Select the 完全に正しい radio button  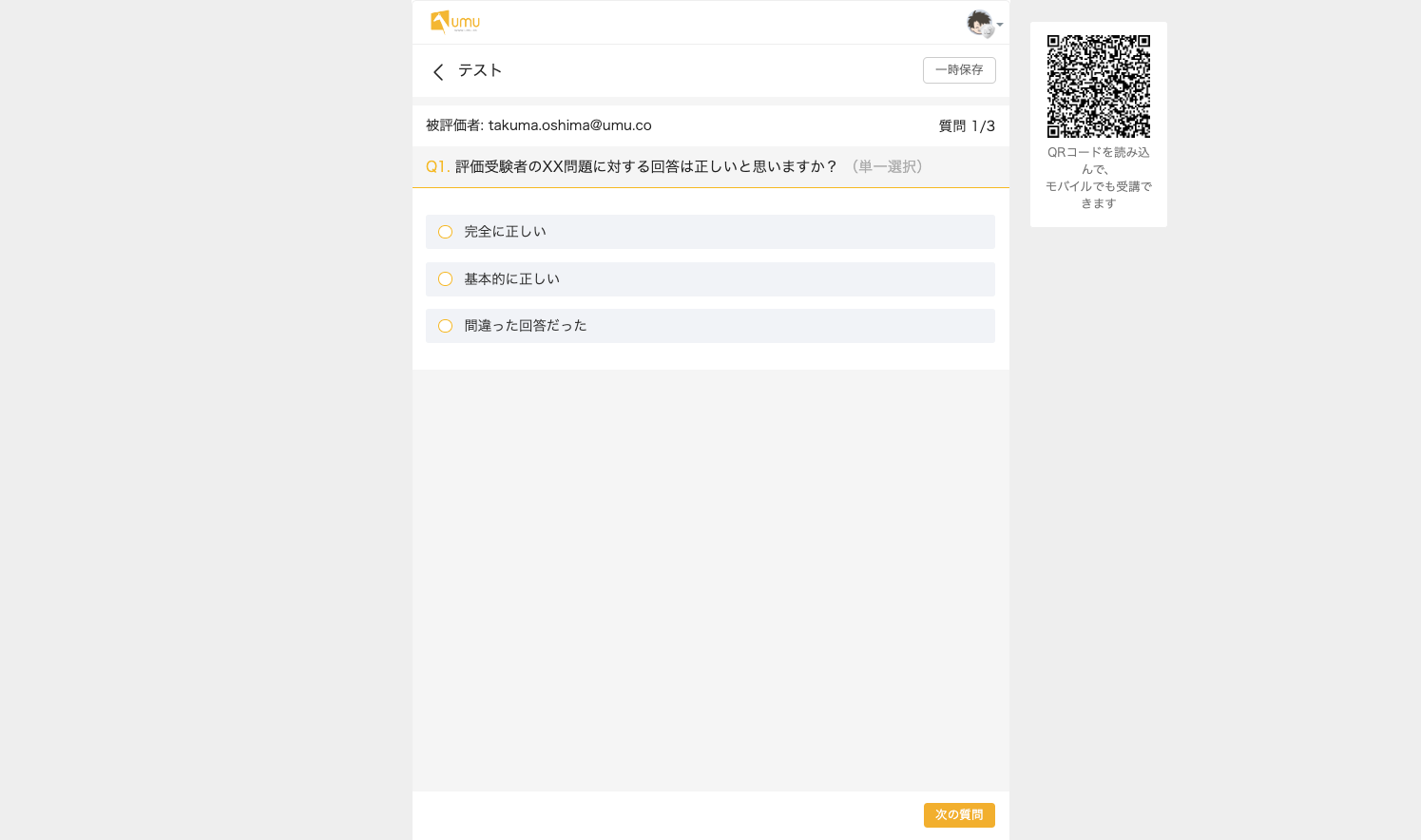click(x=445, y=232)
